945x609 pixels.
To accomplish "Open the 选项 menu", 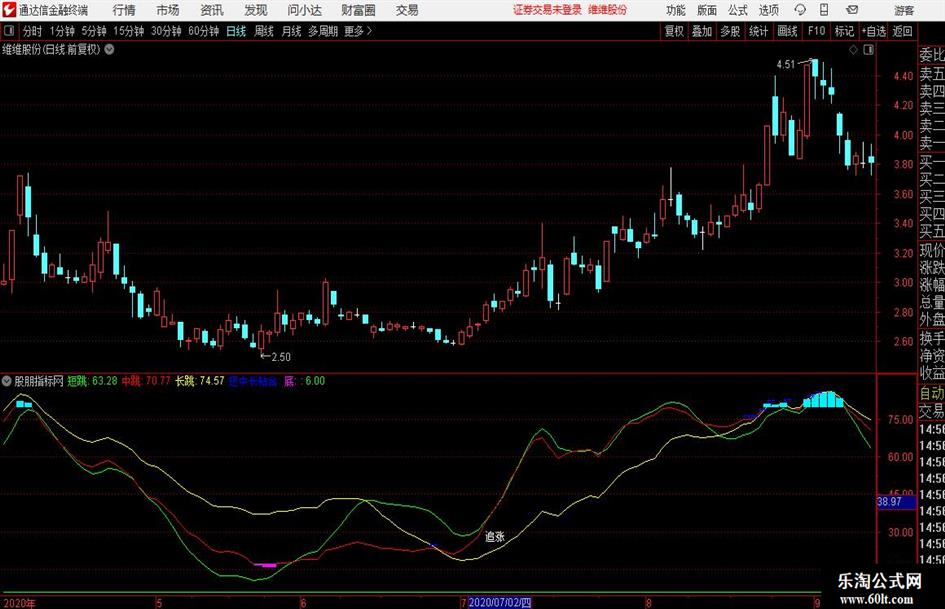I will click(x=768, y=10).
